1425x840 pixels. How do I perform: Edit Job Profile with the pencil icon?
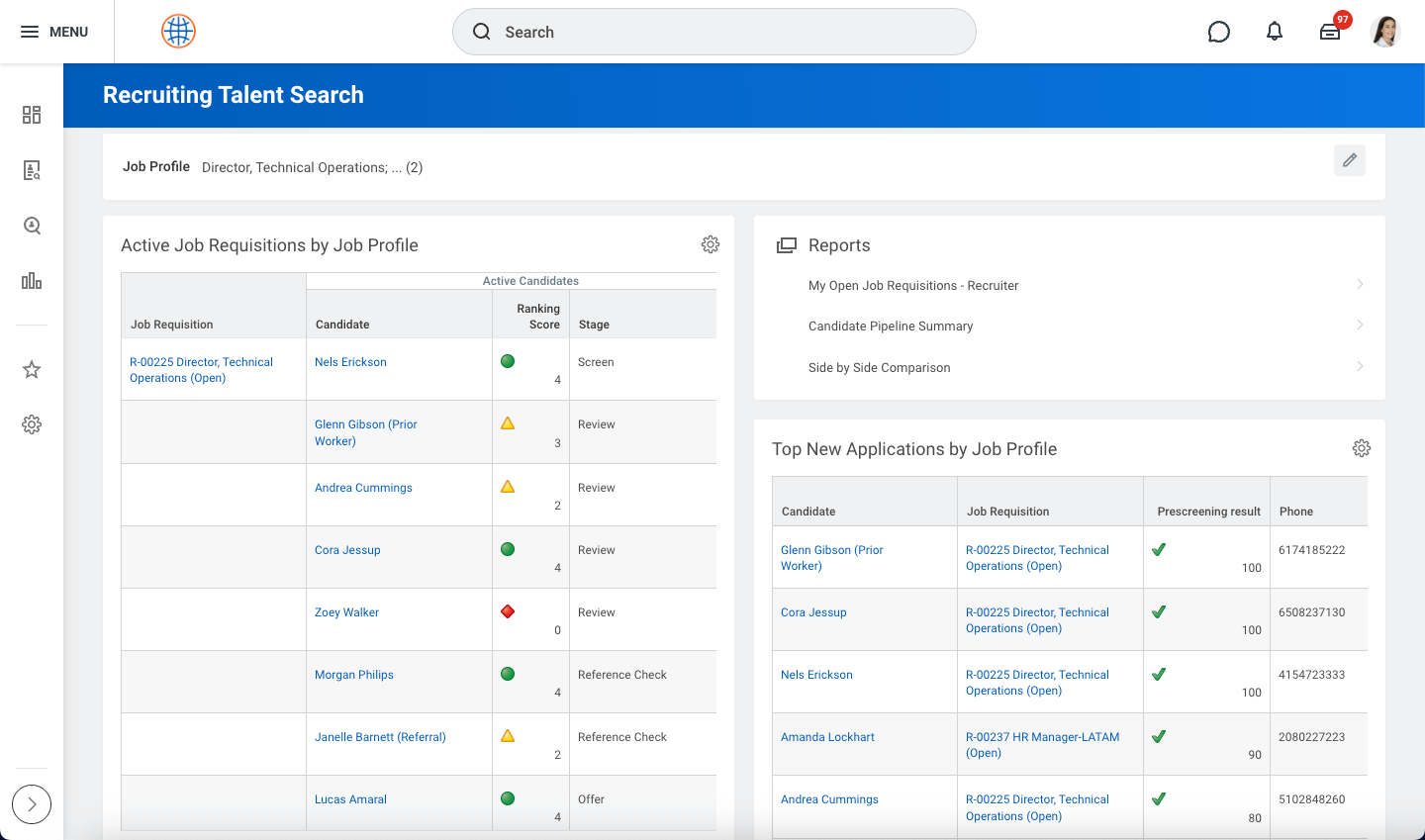1349,160
